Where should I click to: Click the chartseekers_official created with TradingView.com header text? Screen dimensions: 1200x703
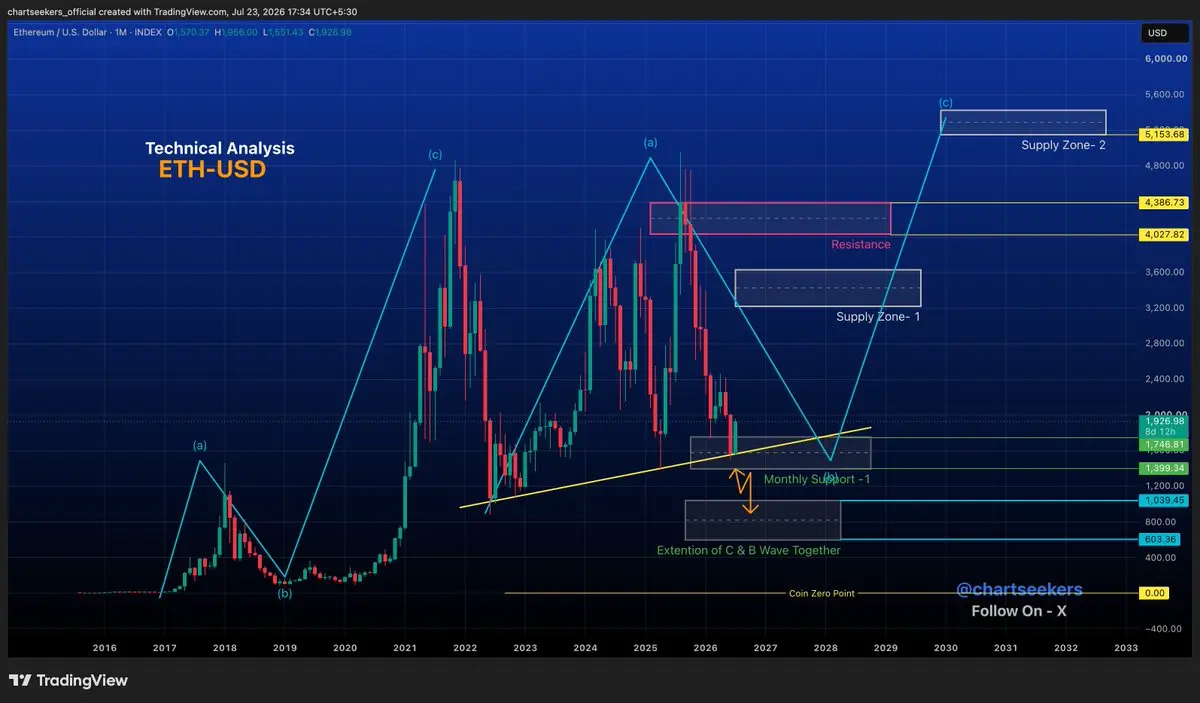point(180,11)
